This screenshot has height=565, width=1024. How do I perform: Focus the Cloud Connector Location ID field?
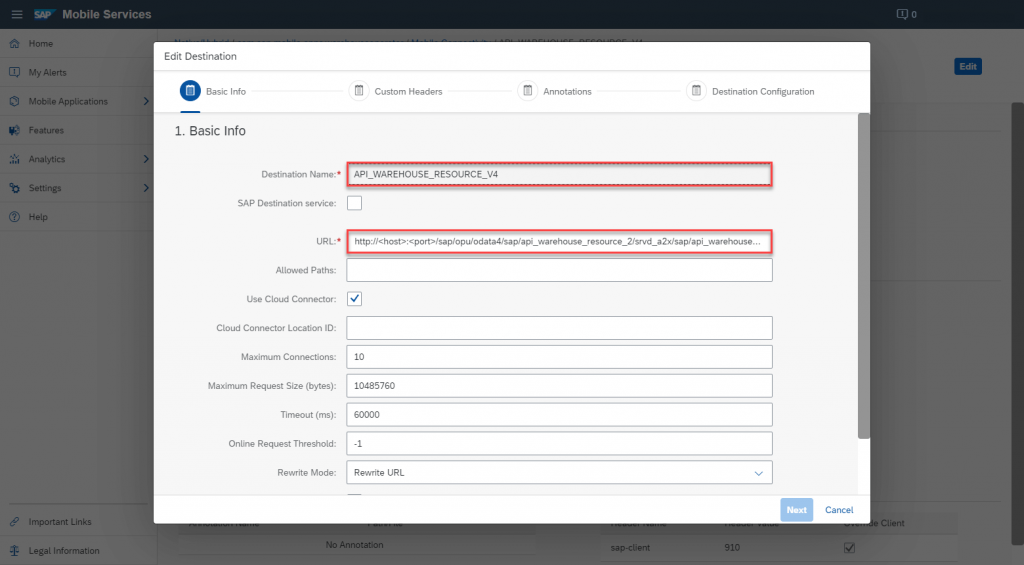pos(559,328)
